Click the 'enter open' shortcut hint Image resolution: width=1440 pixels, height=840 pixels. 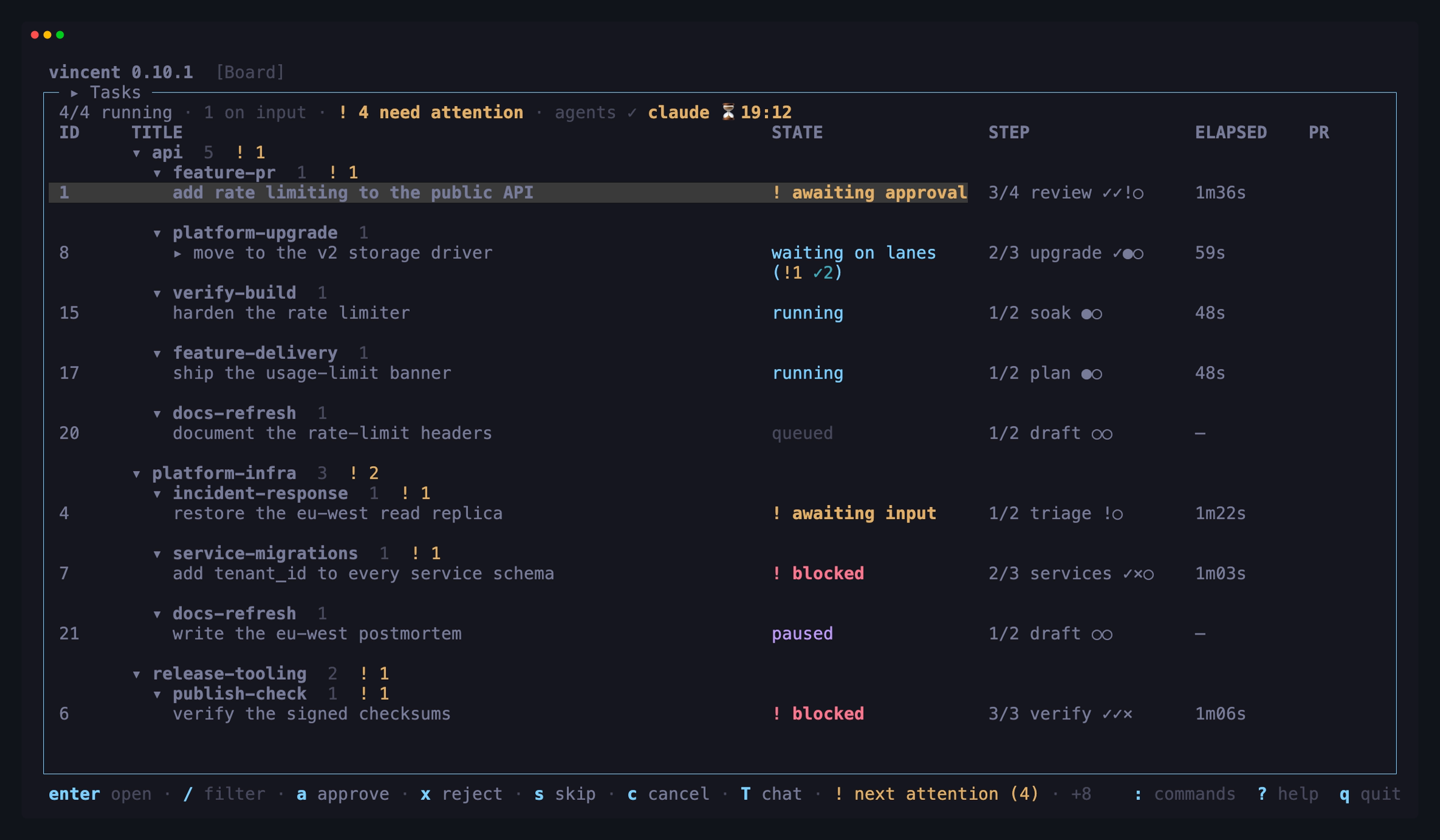100,794
